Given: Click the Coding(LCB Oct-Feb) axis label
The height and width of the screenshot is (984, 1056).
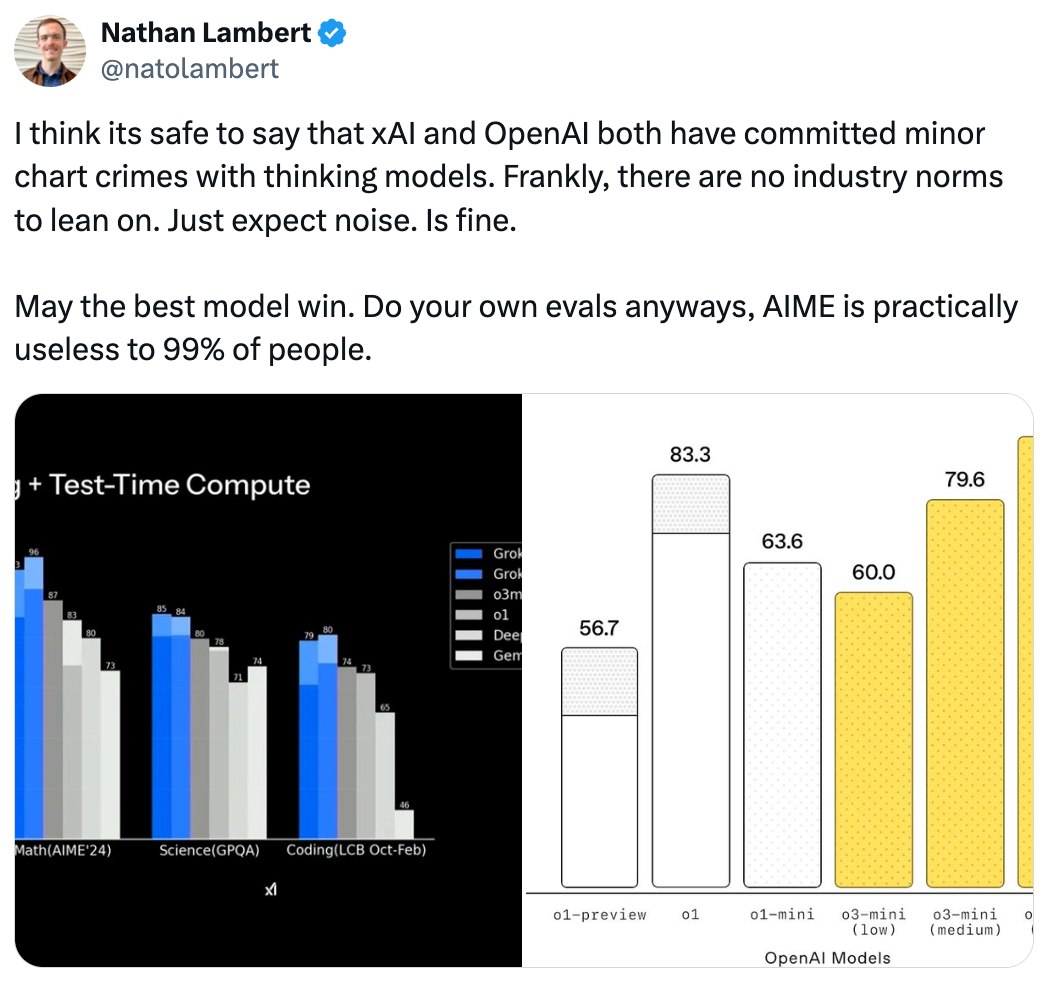Looking at the screenshot, I should coord(356,850).
